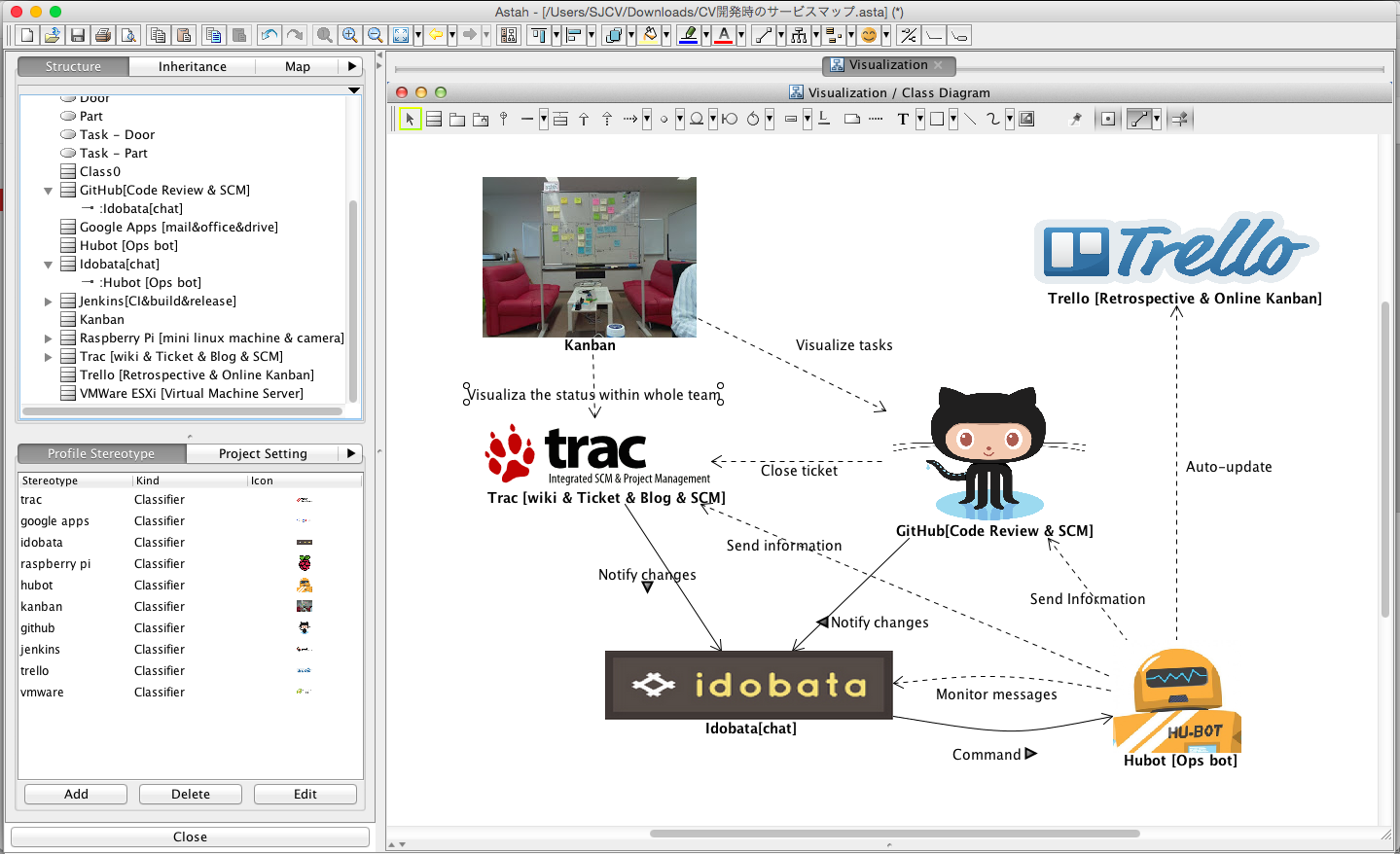Screen dimensions: 1400x854
Task: Toggle the line style mode button
Action: tap(1138, 120)
